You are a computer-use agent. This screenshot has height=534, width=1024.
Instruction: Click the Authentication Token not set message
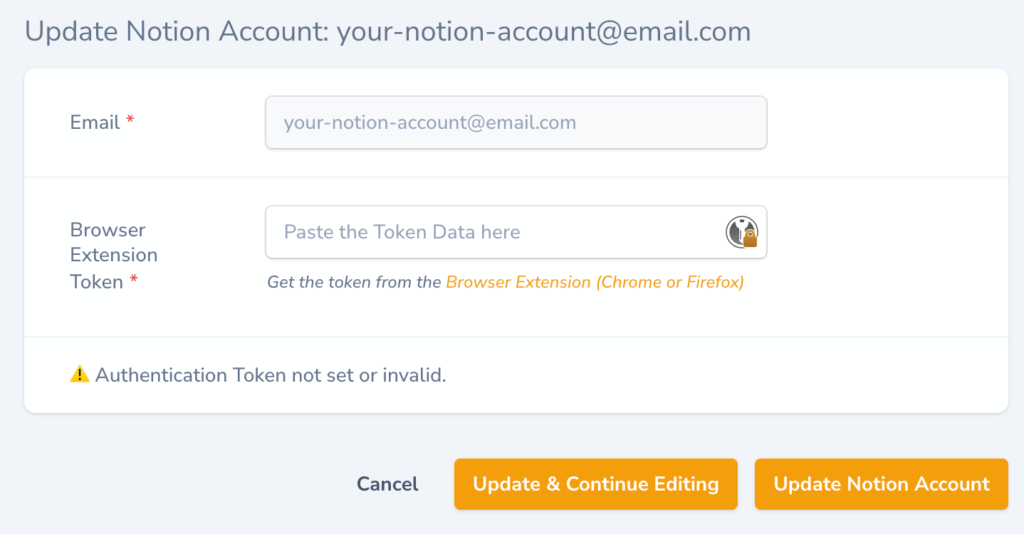(270, 375)
